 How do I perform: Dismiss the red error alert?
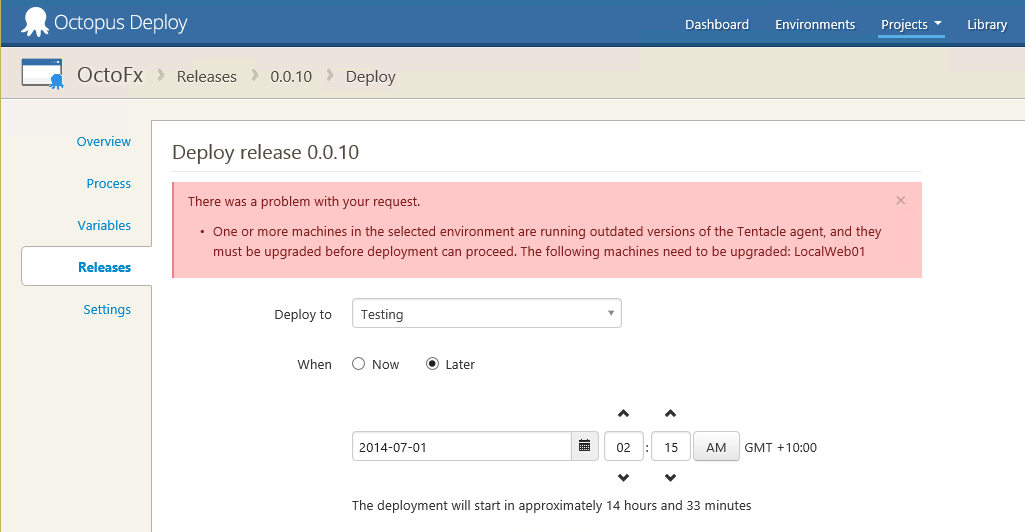click(900, 200)
